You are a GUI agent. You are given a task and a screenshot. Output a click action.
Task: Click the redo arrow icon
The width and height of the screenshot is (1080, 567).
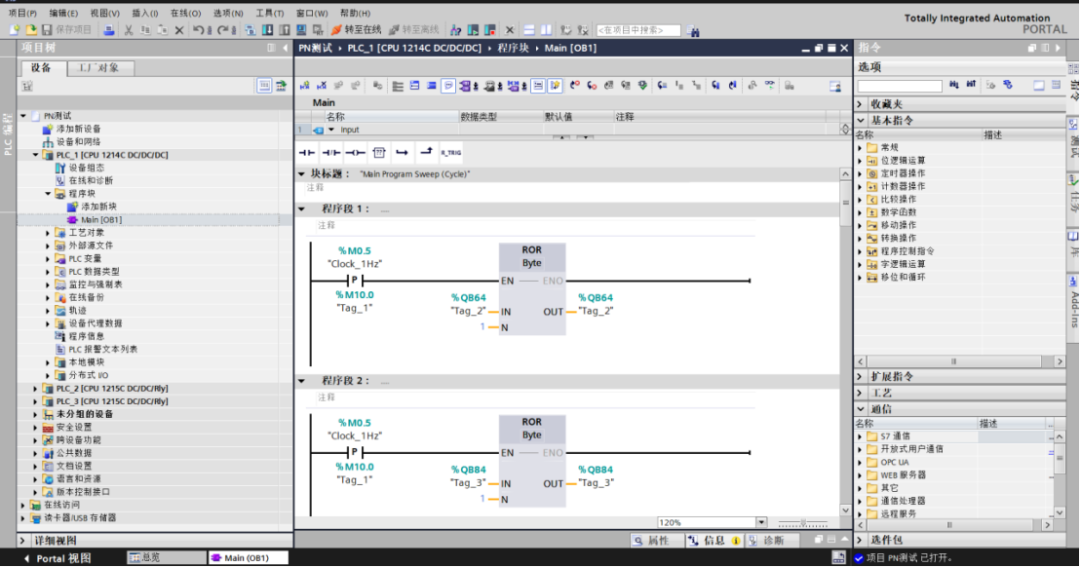pyautogui.click(x=225, y=30)
